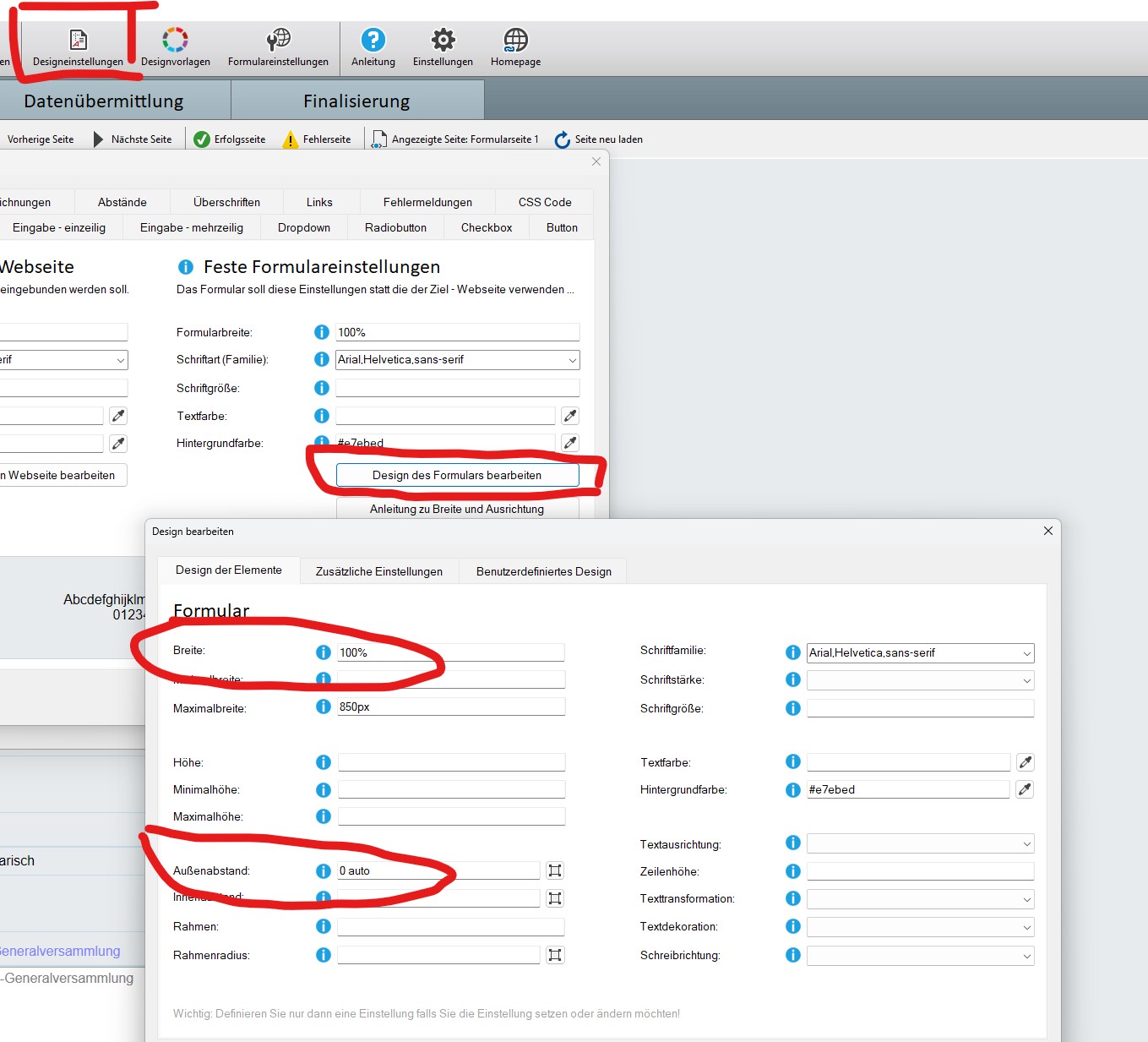Screen dimensions: 1148x1042
Task: Show the Erfolgsseite green check page
Action: pos(229,139)
